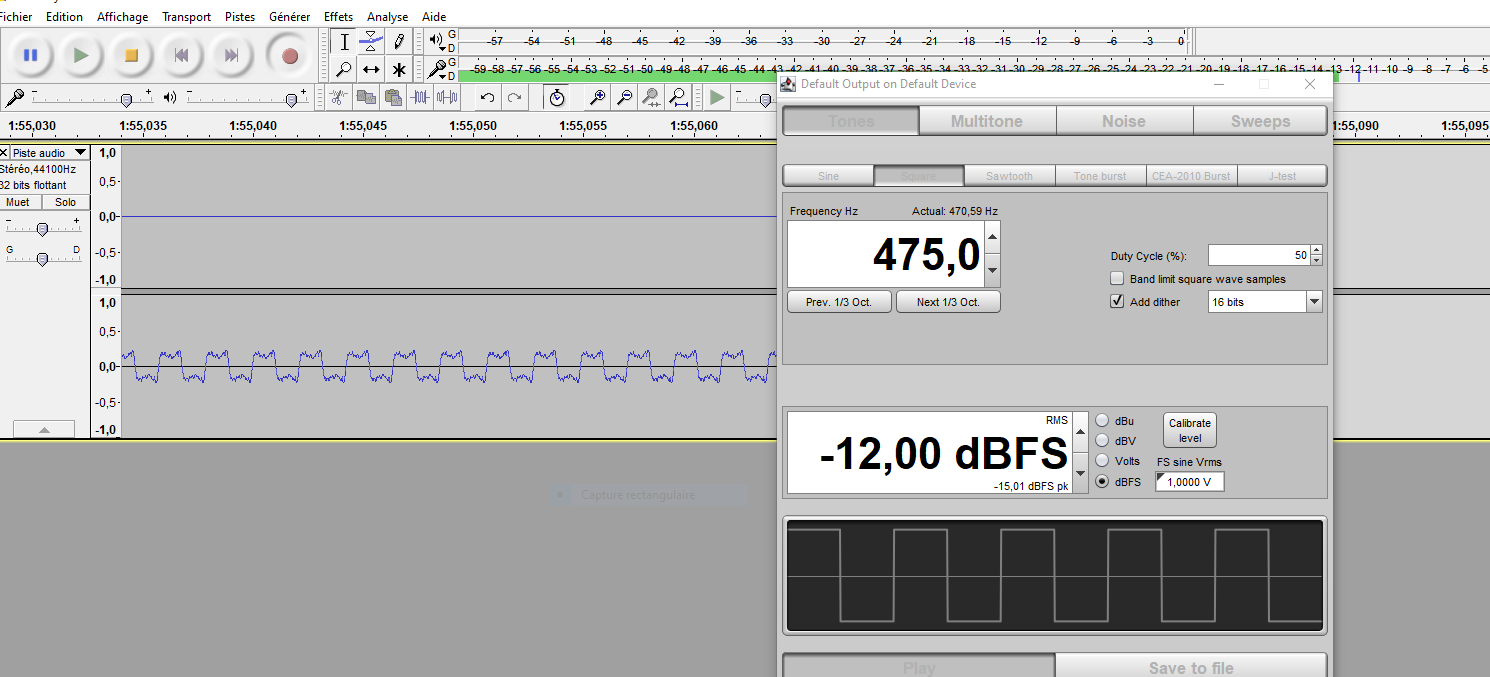This screenshot has height=677, width=1490.
Task: Click the Zoom In magnifier icon
Action: 597,97
